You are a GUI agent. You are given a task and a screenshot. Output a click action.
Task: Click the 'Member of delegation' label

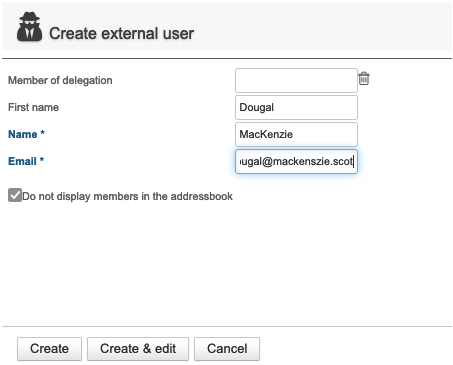click(x=60, y=80)
